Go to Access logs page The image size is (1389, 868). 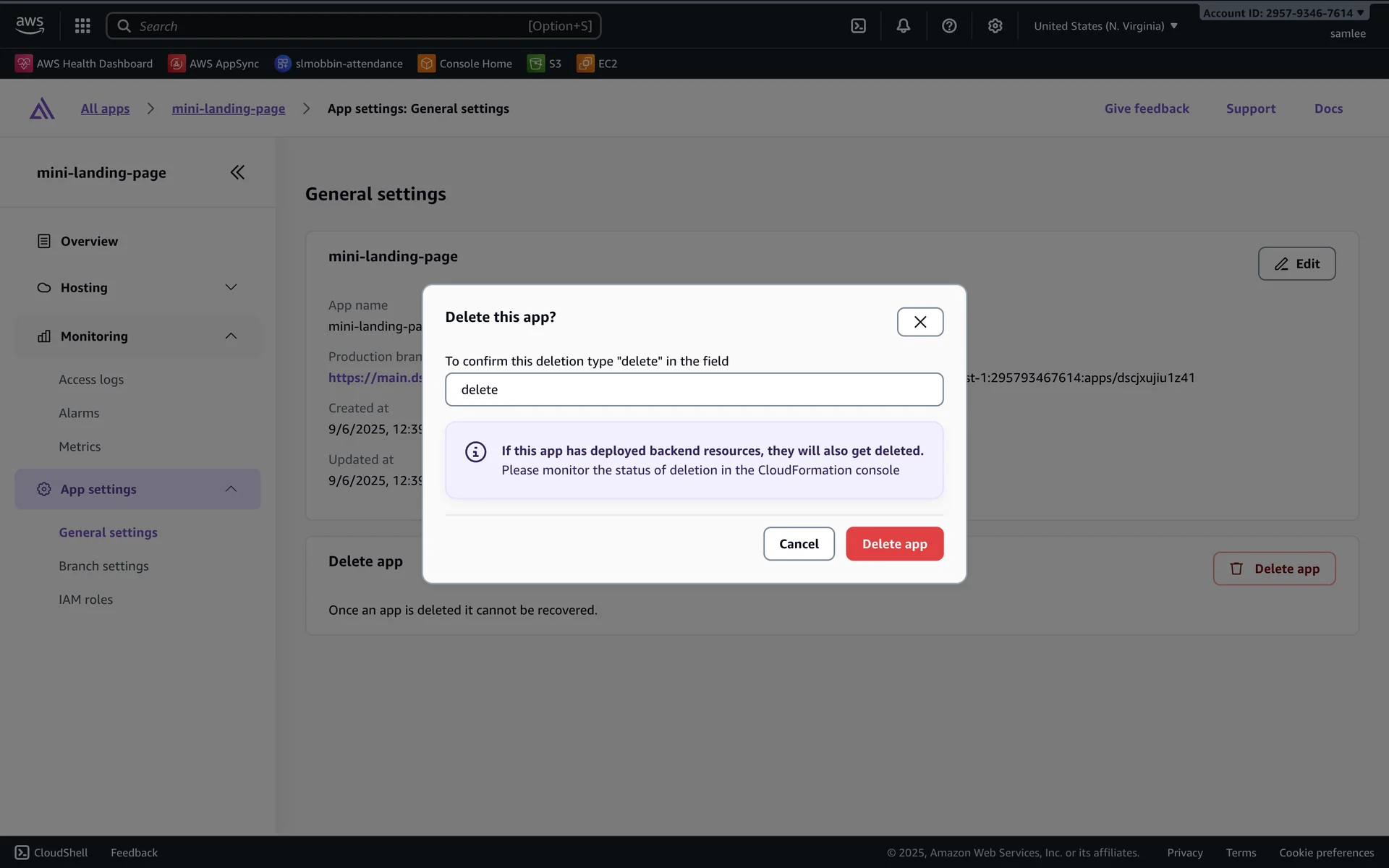tap(91, 380)
